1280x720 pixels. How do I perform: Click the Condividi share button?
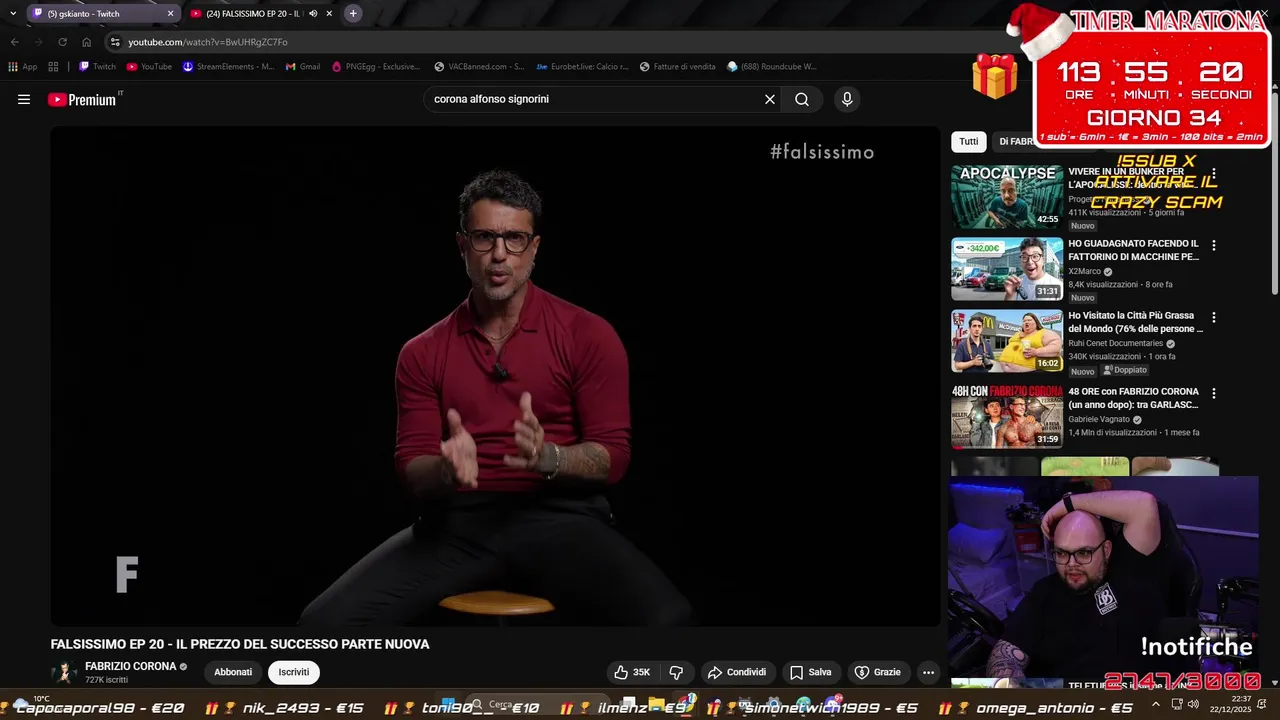736,672
